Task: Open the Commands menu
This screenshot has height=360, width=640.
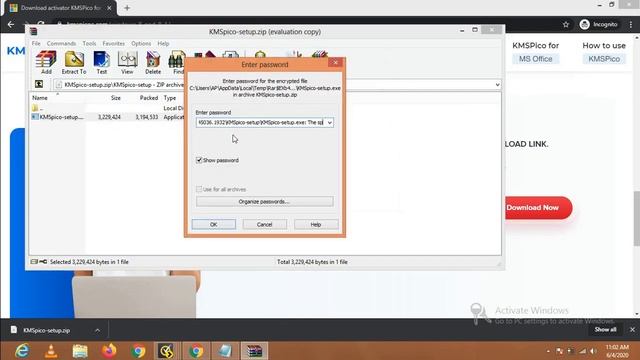Action: [x=61, y=43]
